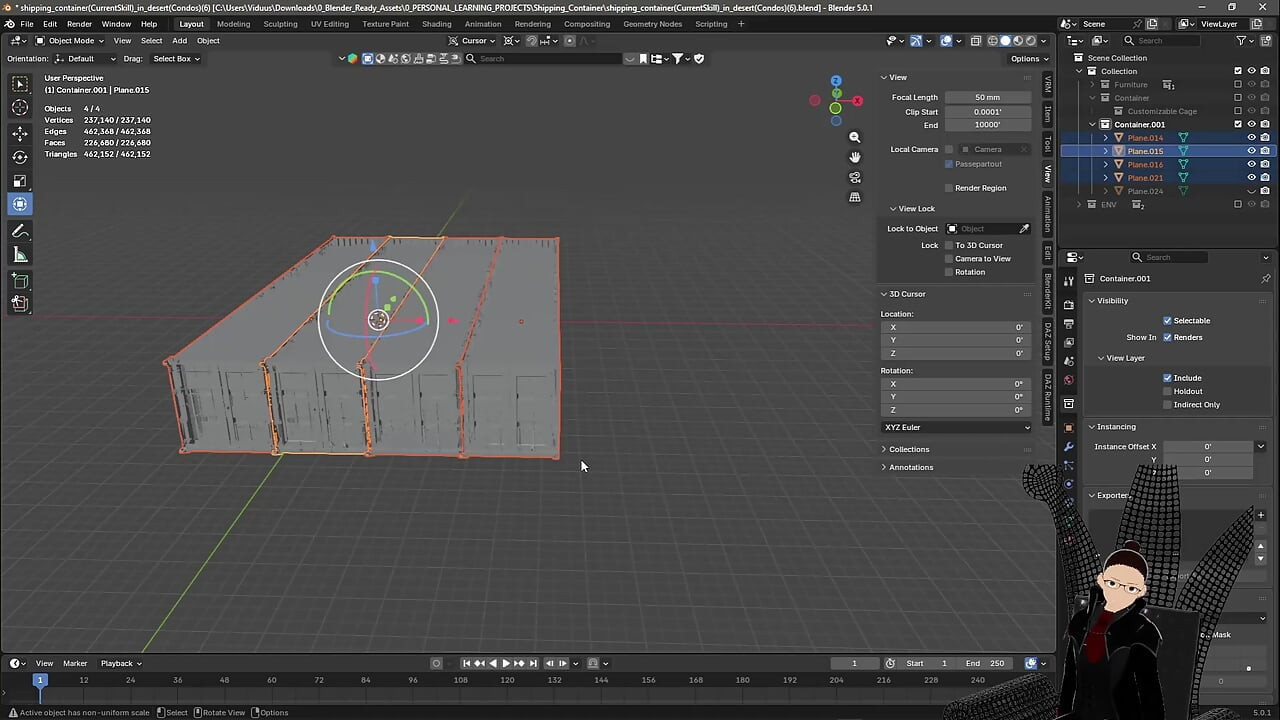
Task: Click the timeline End frame 250 field
Action: [986, 663]
